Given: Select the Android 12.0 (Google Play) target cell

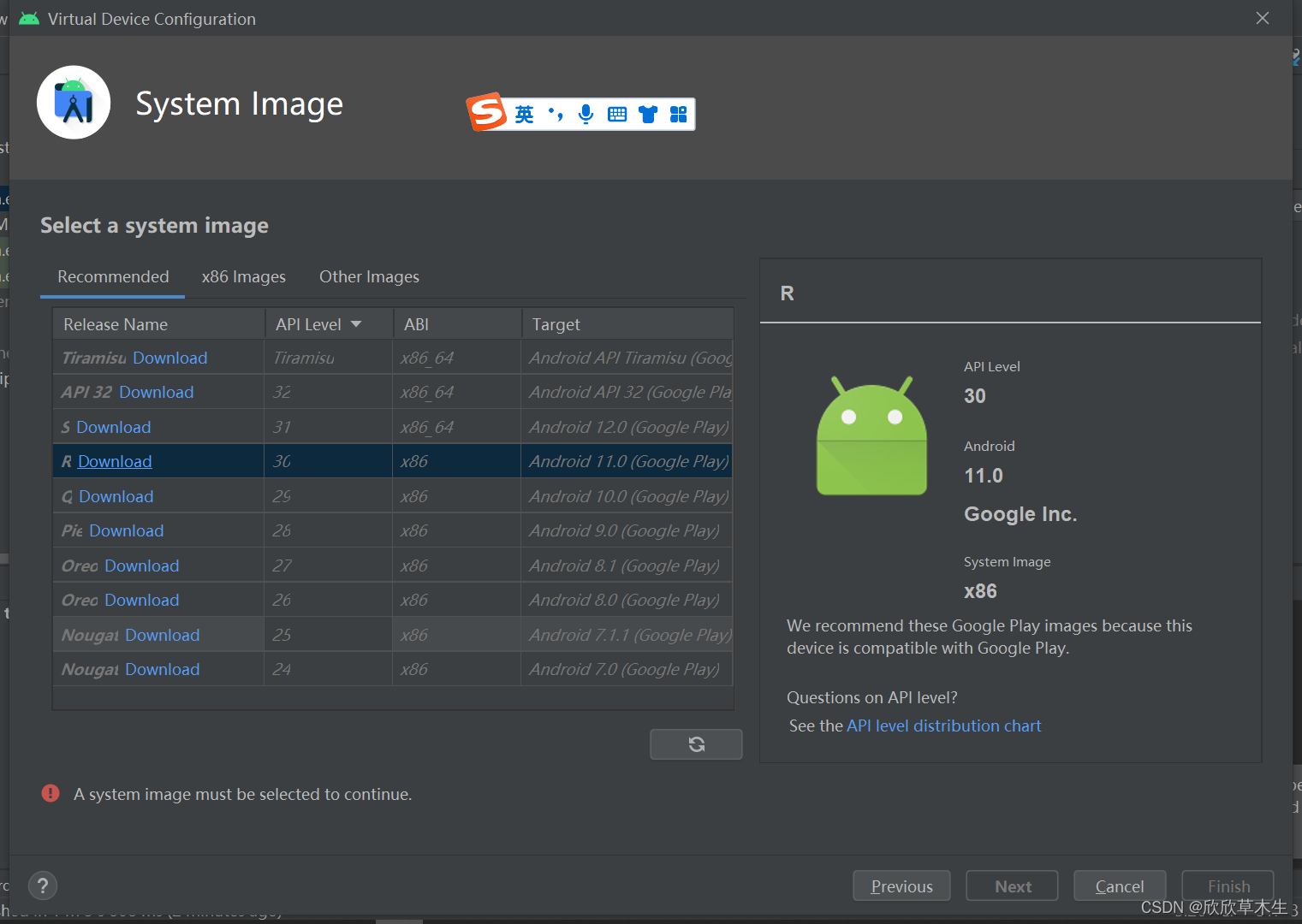Looking at the screenshot, I should tap(627, 427).
